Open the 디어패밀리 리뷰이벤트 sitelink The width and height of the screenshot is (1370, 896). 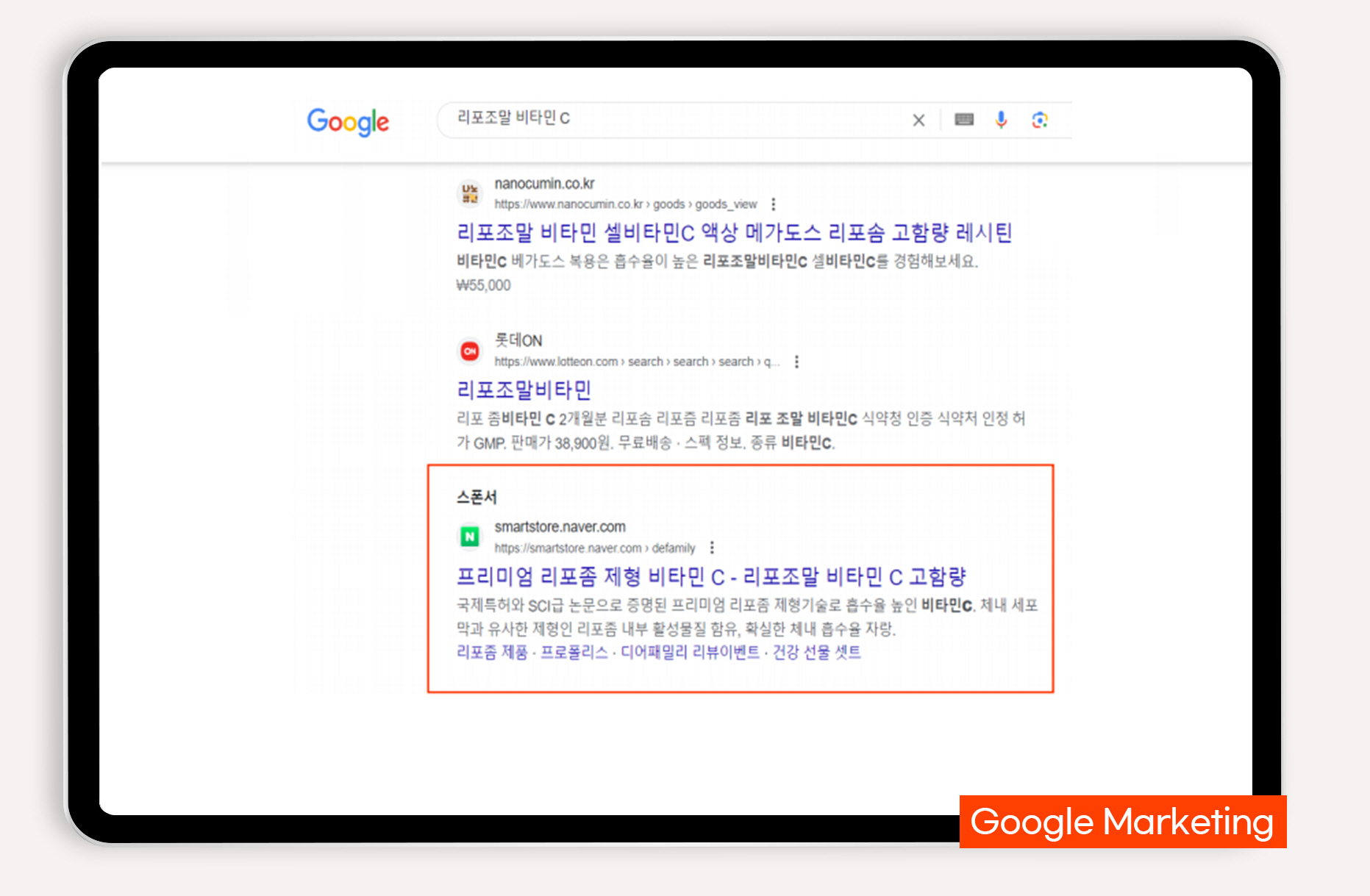pyautogui.click(x=691, y=653)
